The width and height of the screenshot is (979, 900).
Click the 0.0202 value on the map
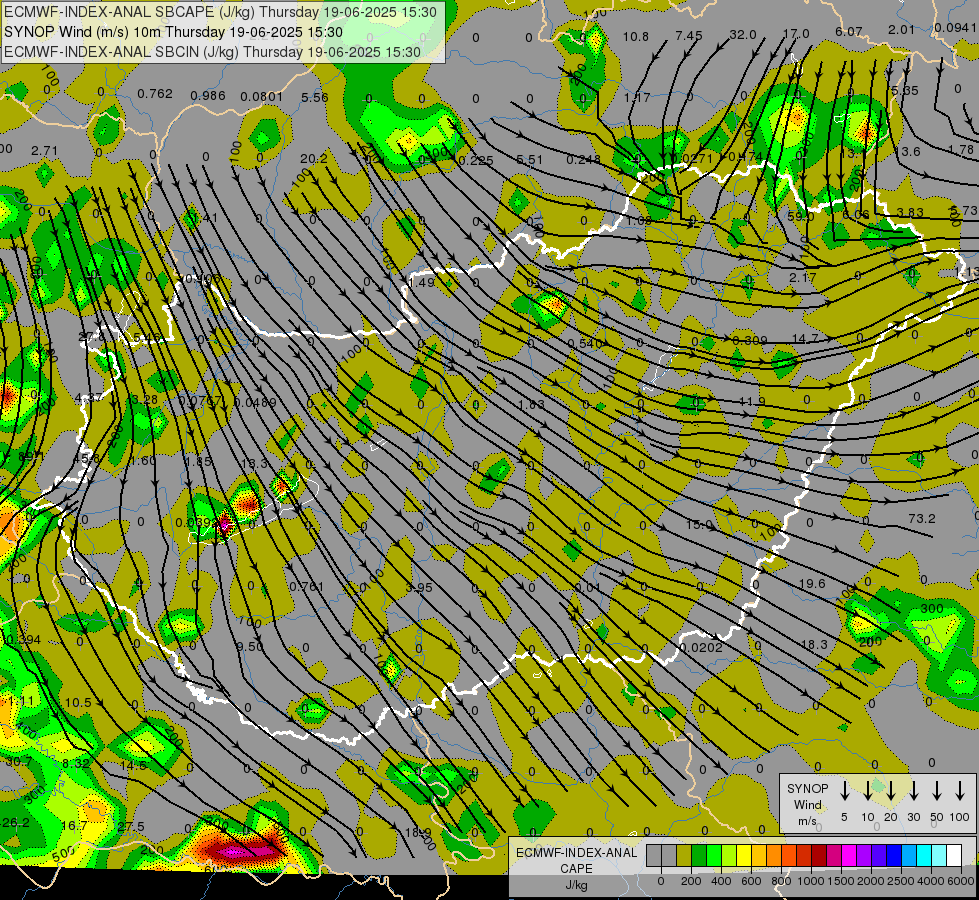click(x=701, y=648)
